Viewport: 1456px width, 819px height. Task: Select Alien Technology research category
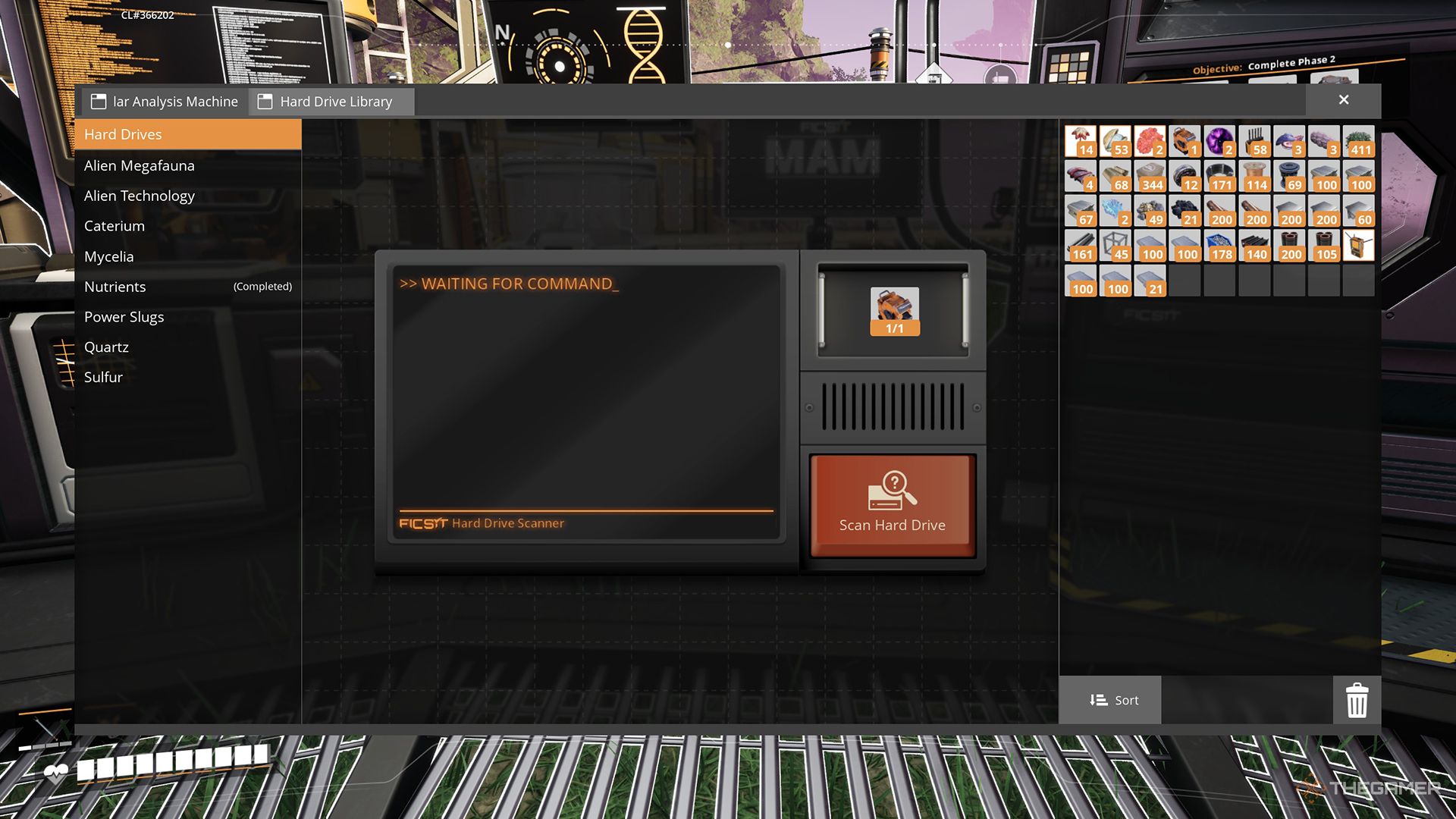coord(139,195)
